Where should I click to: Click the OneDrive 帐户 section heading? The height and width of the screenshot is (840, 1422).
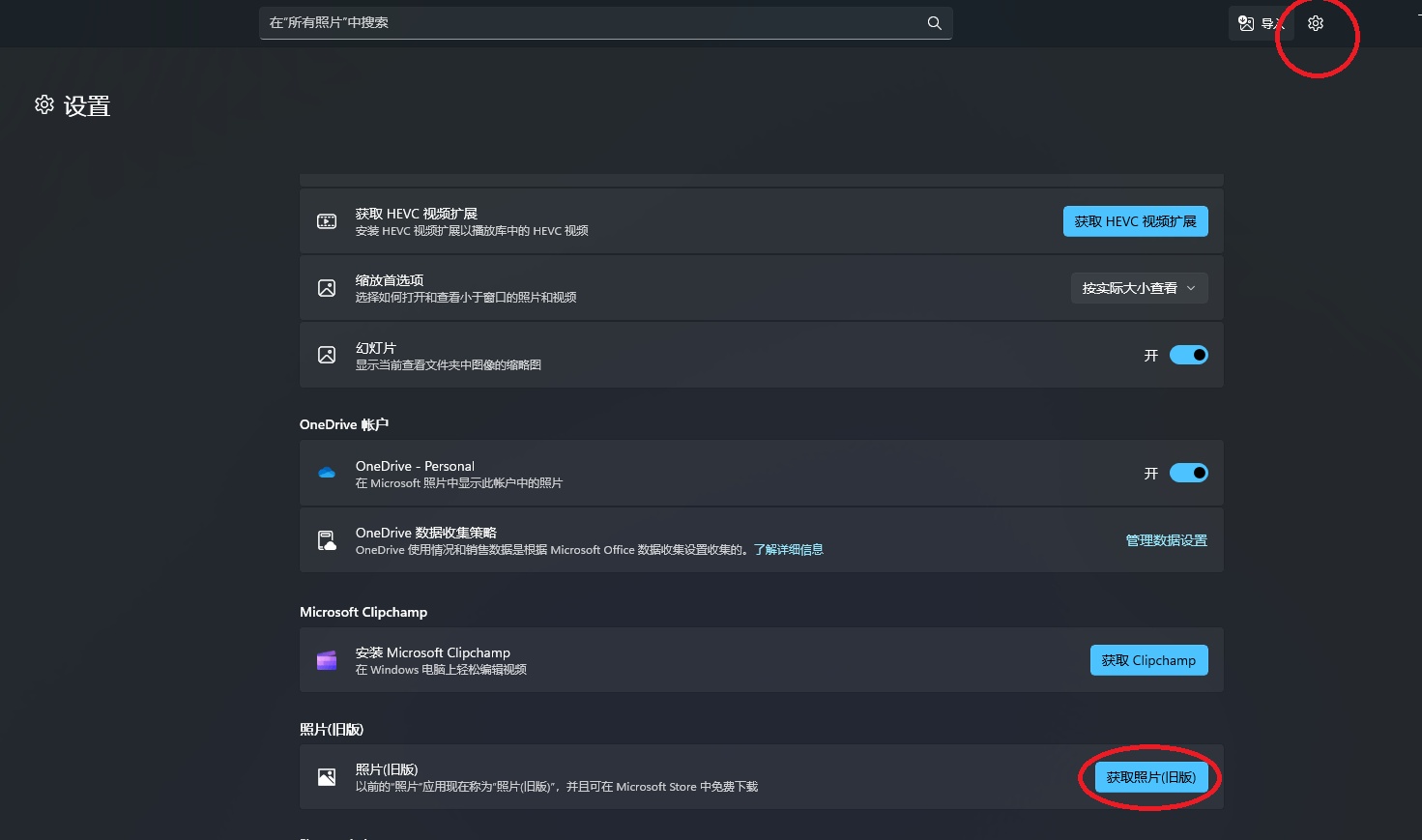(x=344, y=424)
